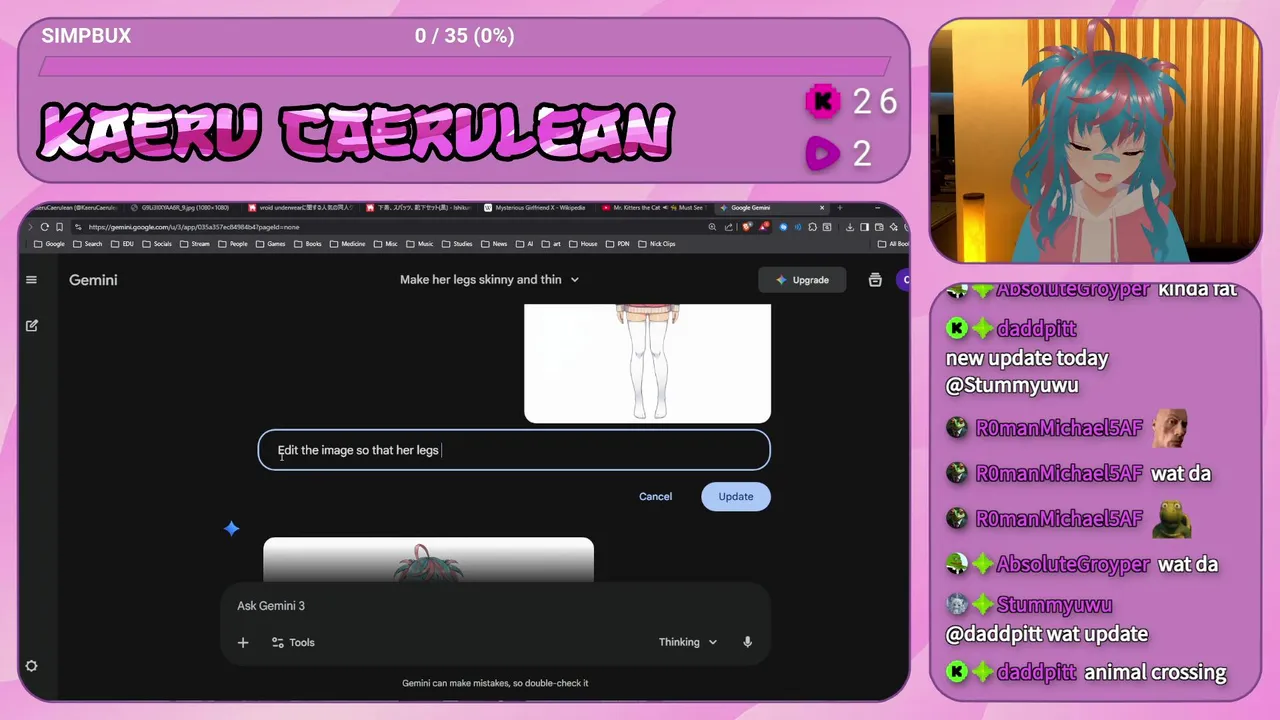Image resolution: width=1280 pixels, height=720 pixels.
Task: Click the Gemini logo text
Action: point(93,280)
